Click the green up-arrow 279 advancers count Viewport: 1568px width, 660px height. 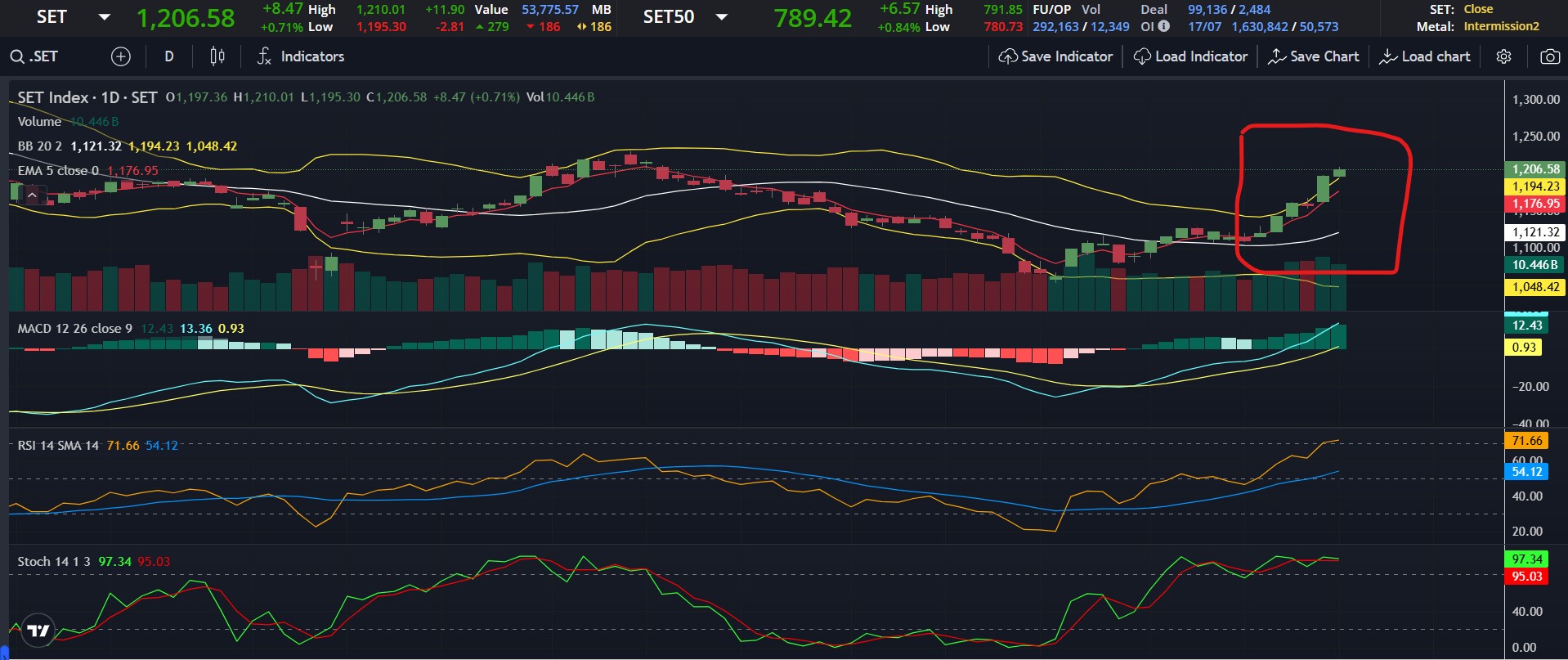(491, 26)
